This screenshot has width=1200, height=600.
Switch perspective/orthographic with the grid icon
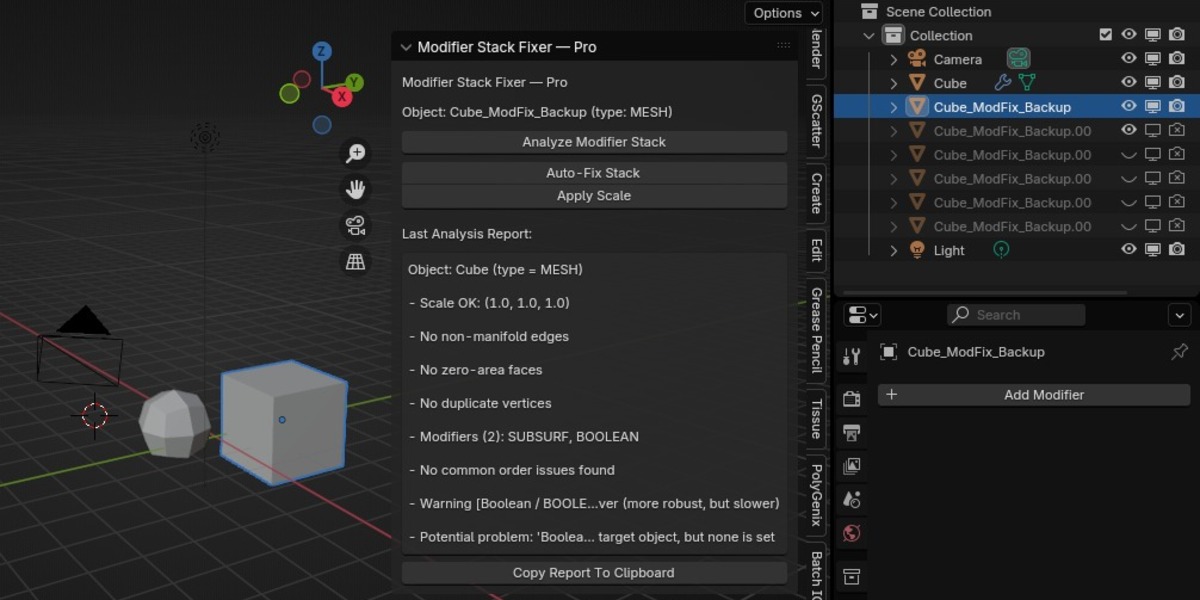point(355,261)
